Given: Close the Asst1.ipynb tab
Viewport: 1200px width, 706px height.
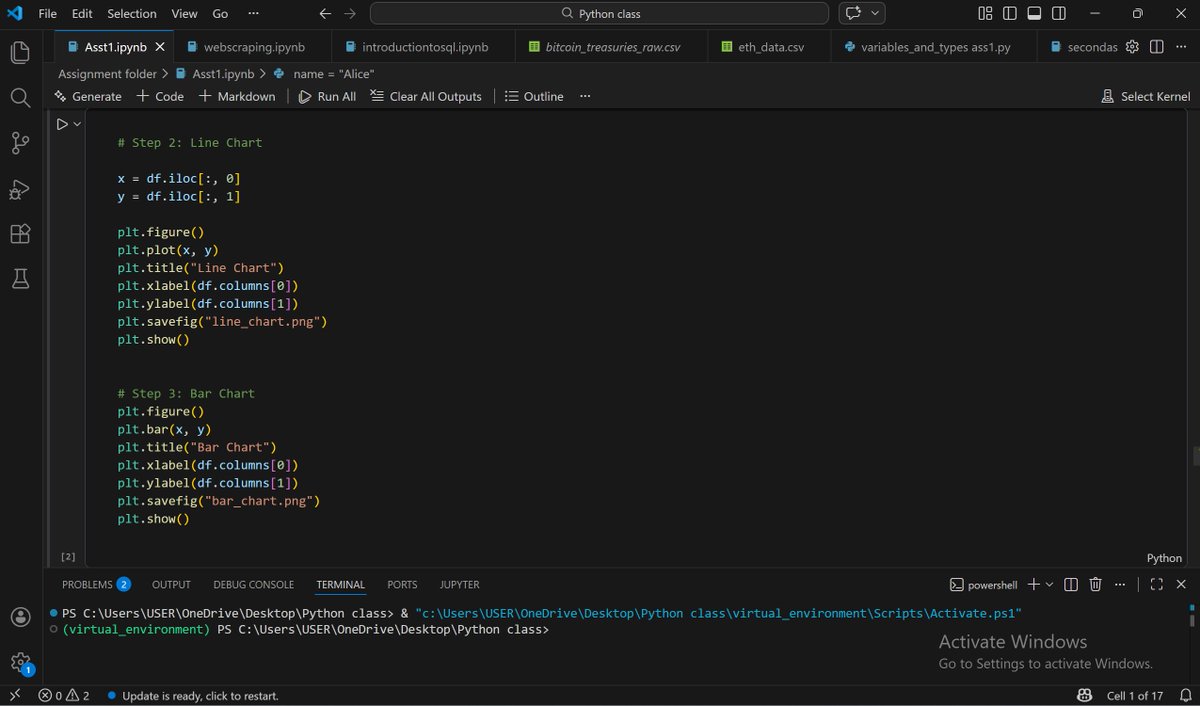Looking at the screenshot, I should [162, 47].
